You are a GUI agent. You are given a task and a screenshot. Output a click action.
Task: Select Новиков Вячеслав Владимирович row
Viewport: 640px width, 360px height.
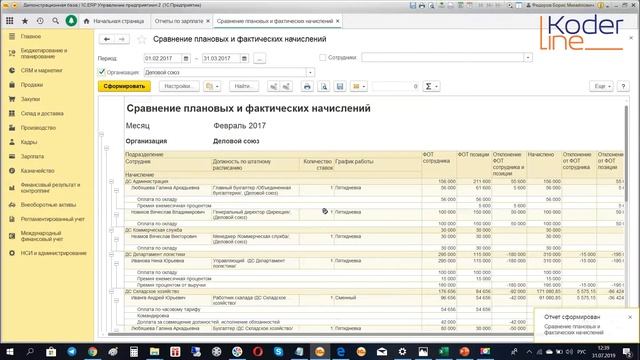click(167, 212)
